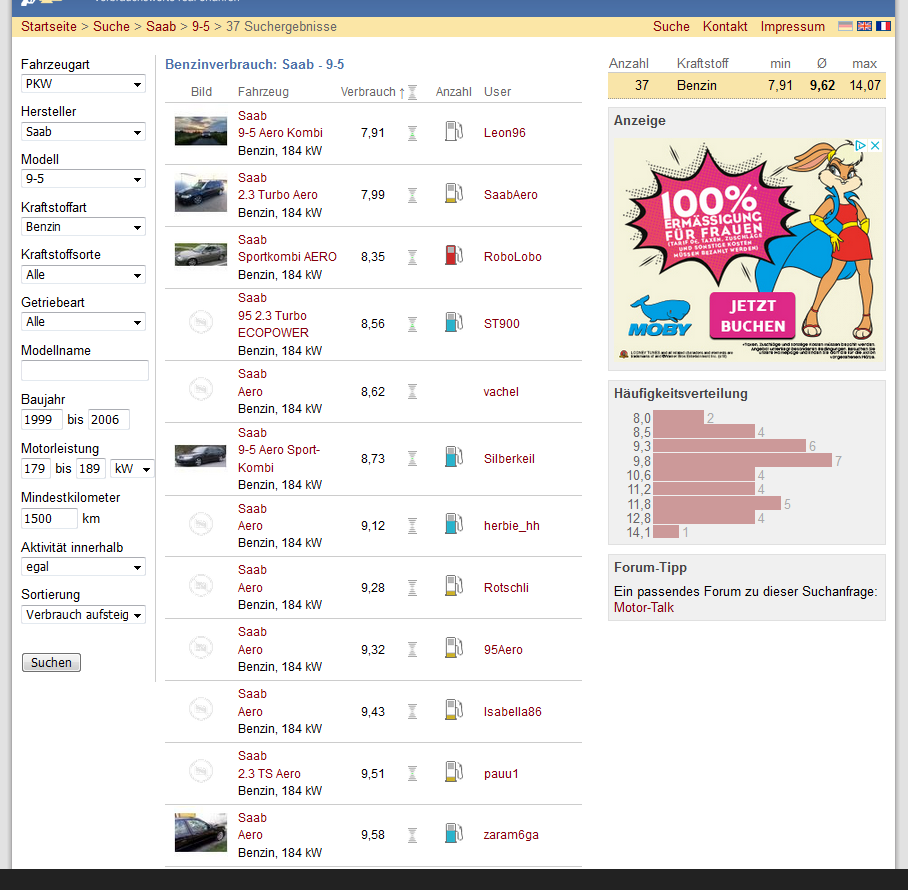Go to Startseite in the breadcrumb
The image size is (908, 890).
point(49,27)
